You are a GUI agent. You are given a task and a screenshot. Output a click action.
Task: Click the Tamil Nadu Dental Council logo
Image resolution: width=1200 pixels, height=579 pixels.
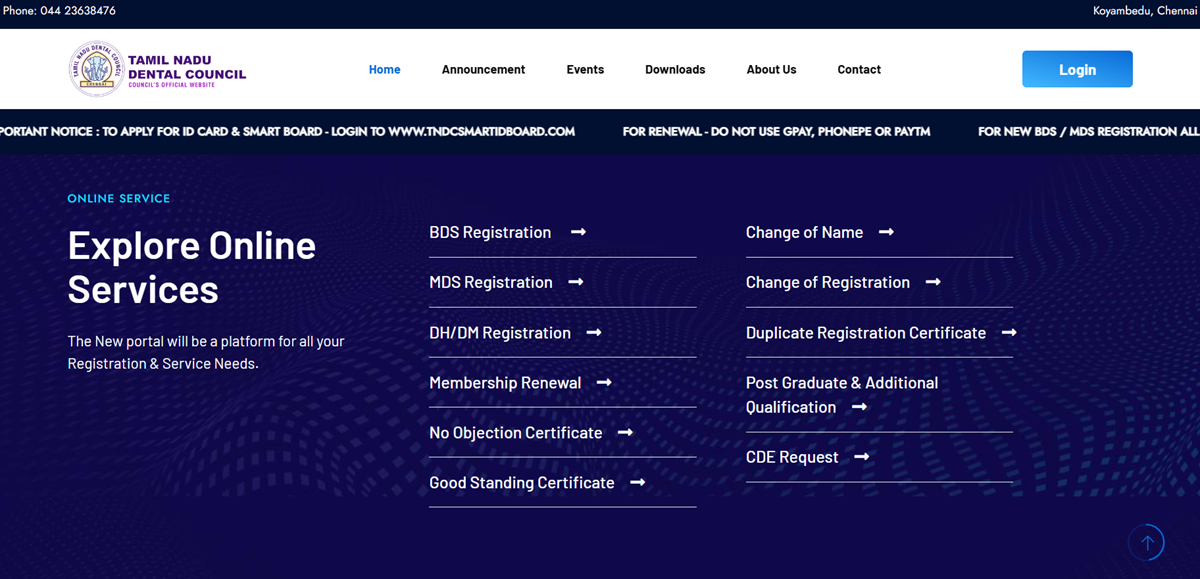[158, 69]
